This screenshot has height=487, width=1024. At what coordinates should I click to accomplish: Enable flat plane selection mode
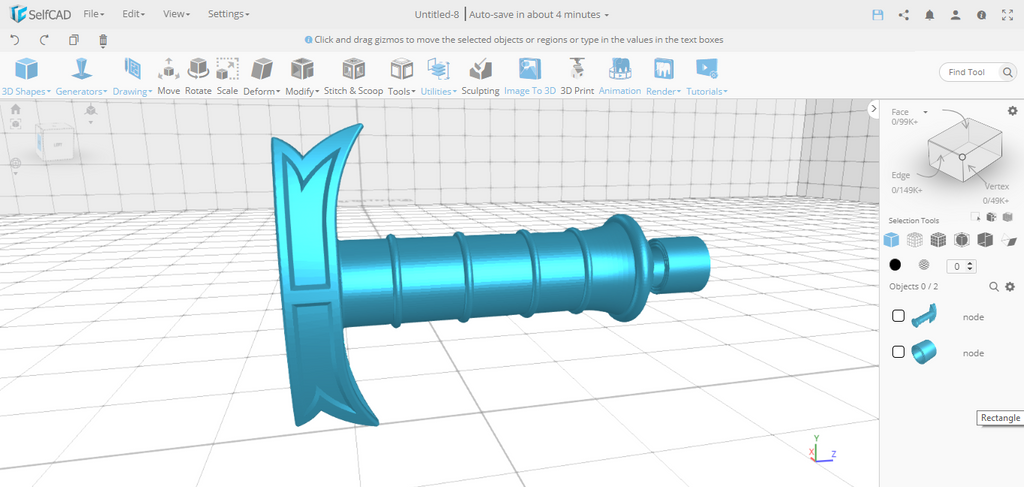(x=1008, y=240)
